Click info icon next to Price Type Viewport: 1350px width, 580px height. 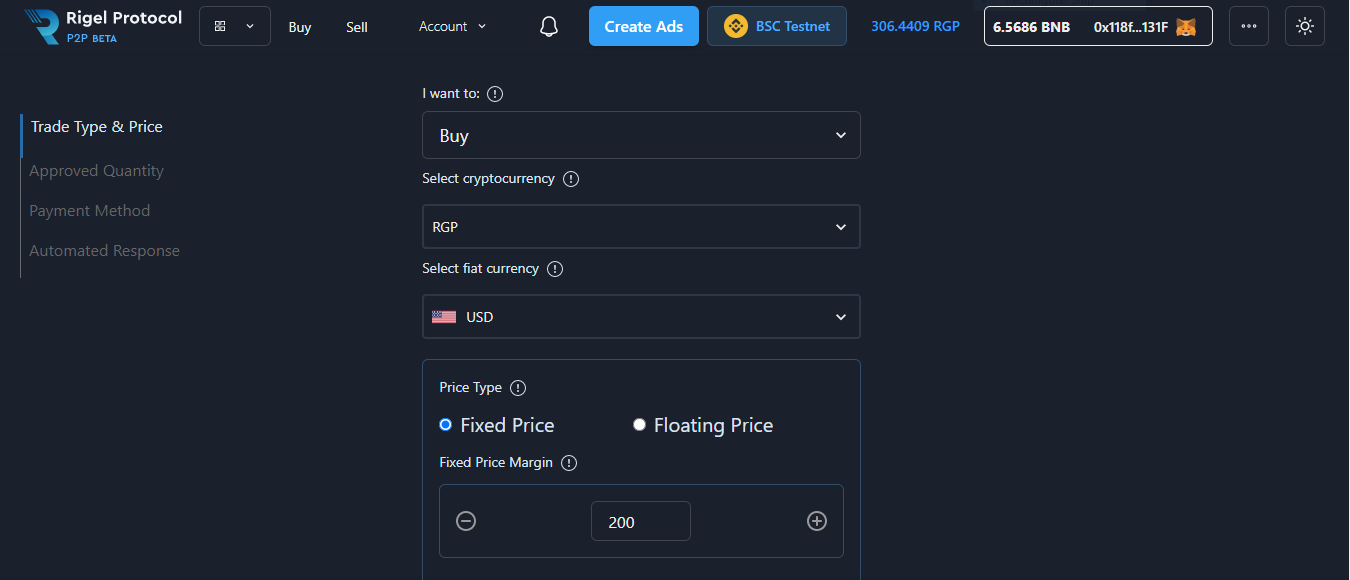pos(518,388)
